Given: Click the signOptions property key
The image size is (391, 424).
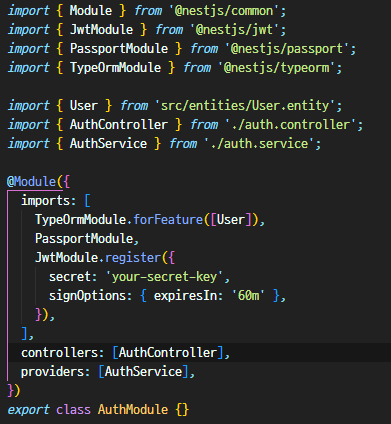Looking at the screenshot, I should (x=87, y=296).
